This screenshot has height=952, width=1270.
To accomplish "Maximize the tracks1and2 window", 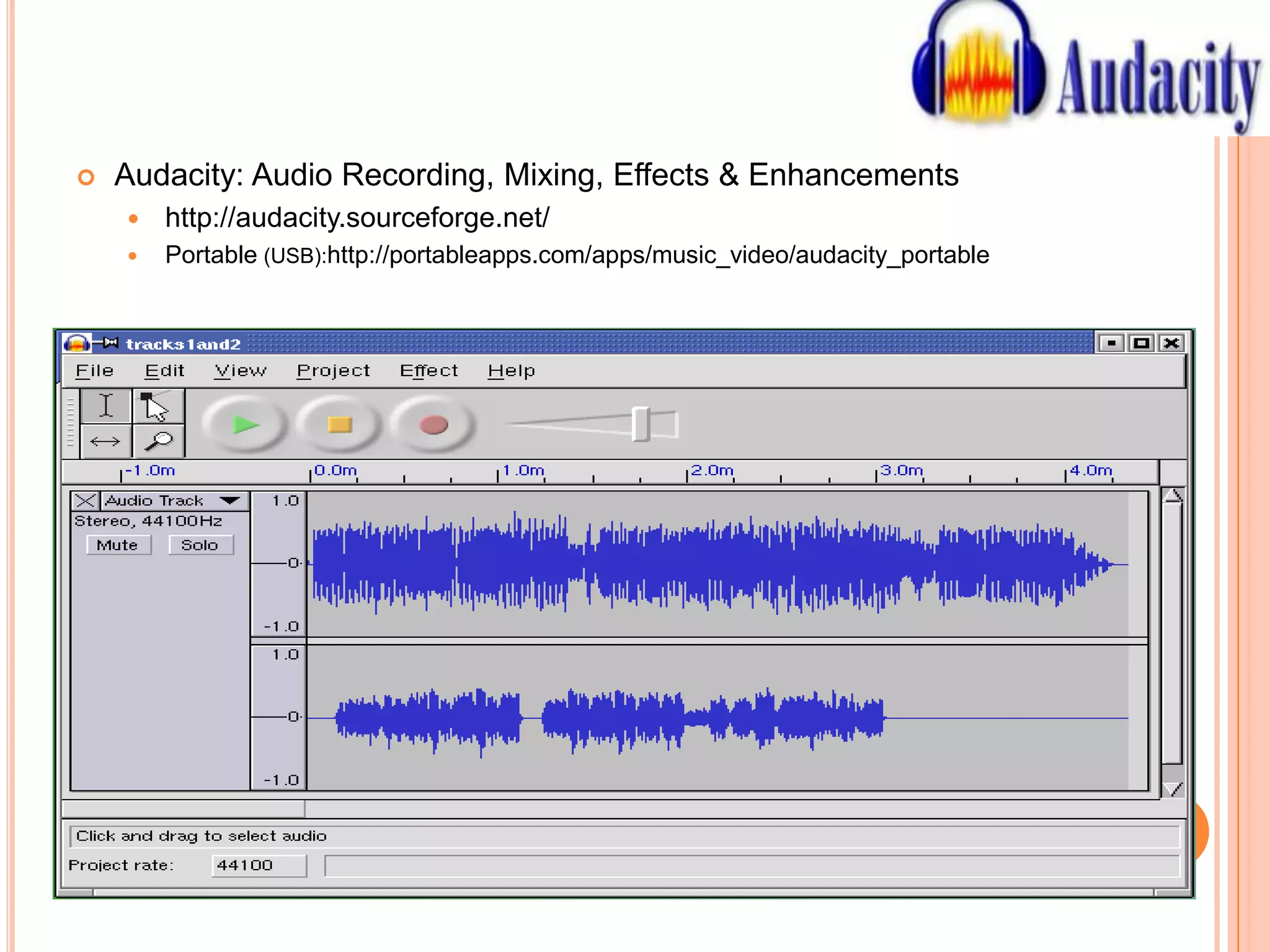I will pyautogui.click(x=1141, y=343).
